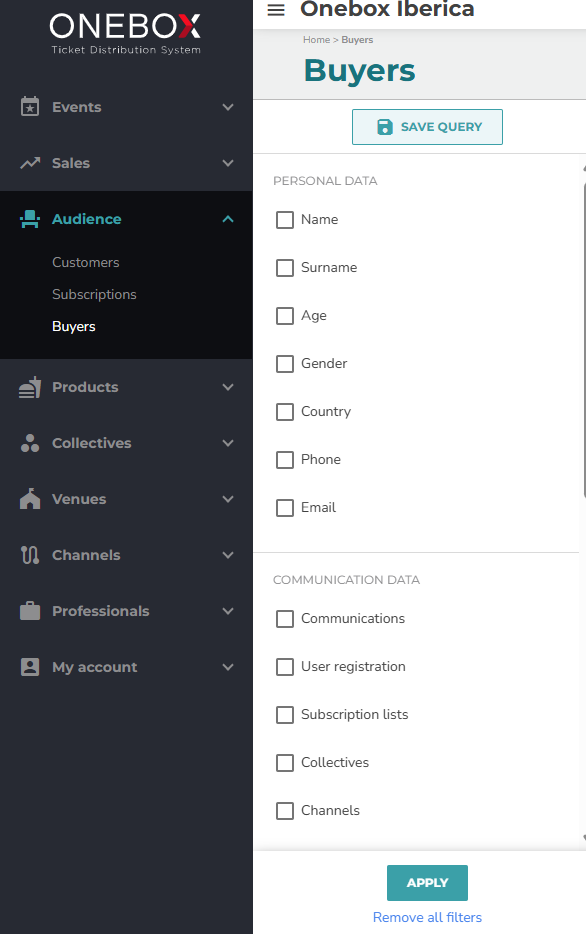Click the Channels route icon
Viewport: 586px width, 934px height.
point(30,555)
